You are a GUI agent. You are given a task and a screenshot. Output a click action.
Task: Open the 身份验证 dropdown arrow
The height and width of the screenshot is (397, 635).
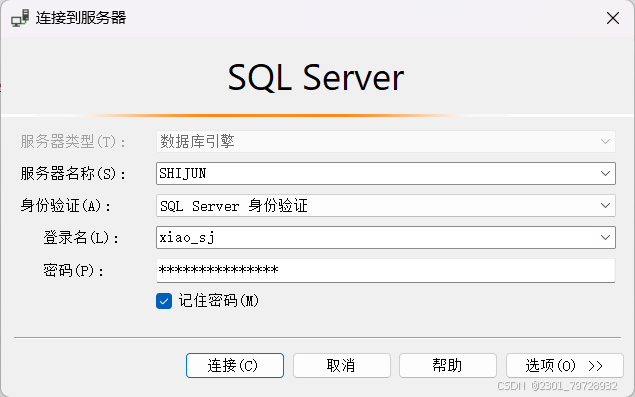point(605,205)
